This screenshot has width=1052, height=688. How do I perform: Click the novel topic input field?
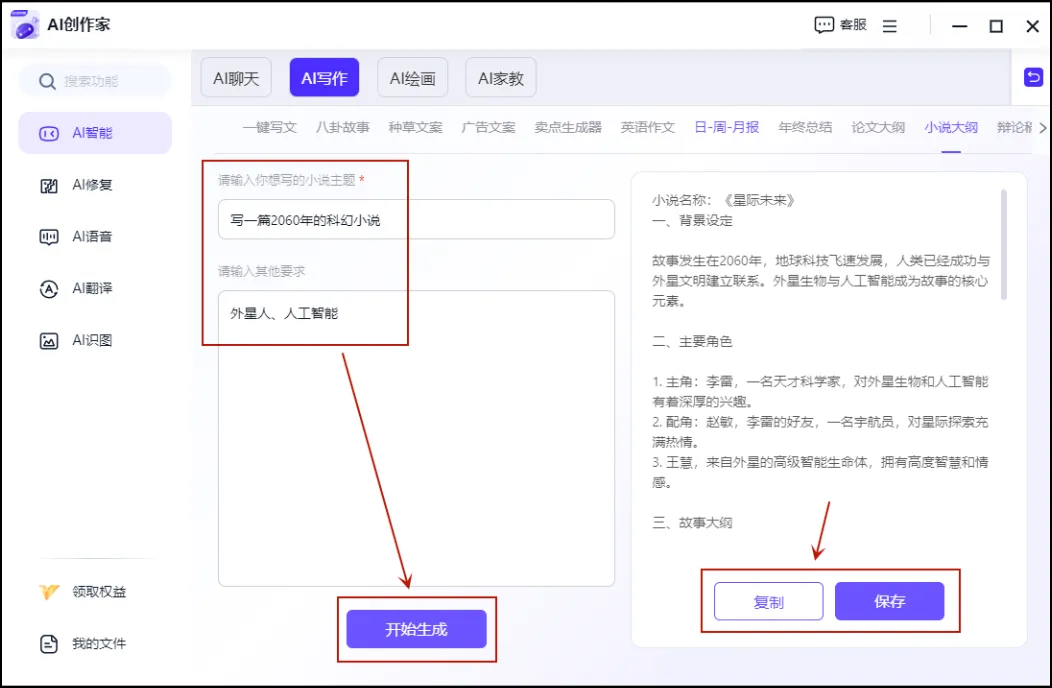tap(415, 219)
